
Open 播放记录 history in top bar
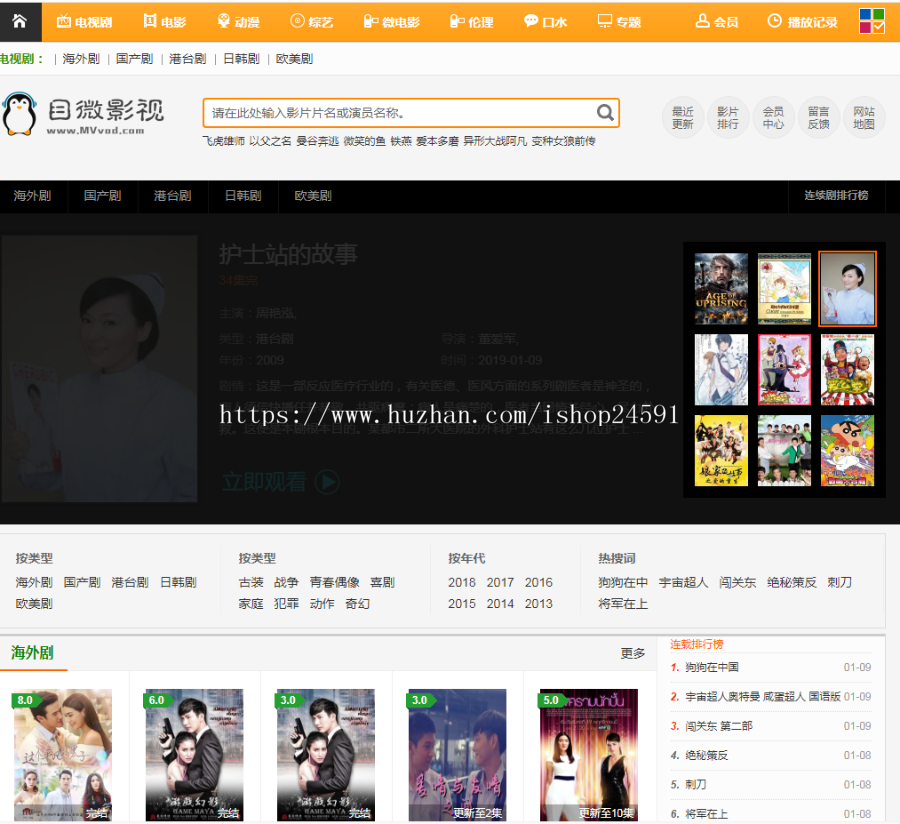802,21
